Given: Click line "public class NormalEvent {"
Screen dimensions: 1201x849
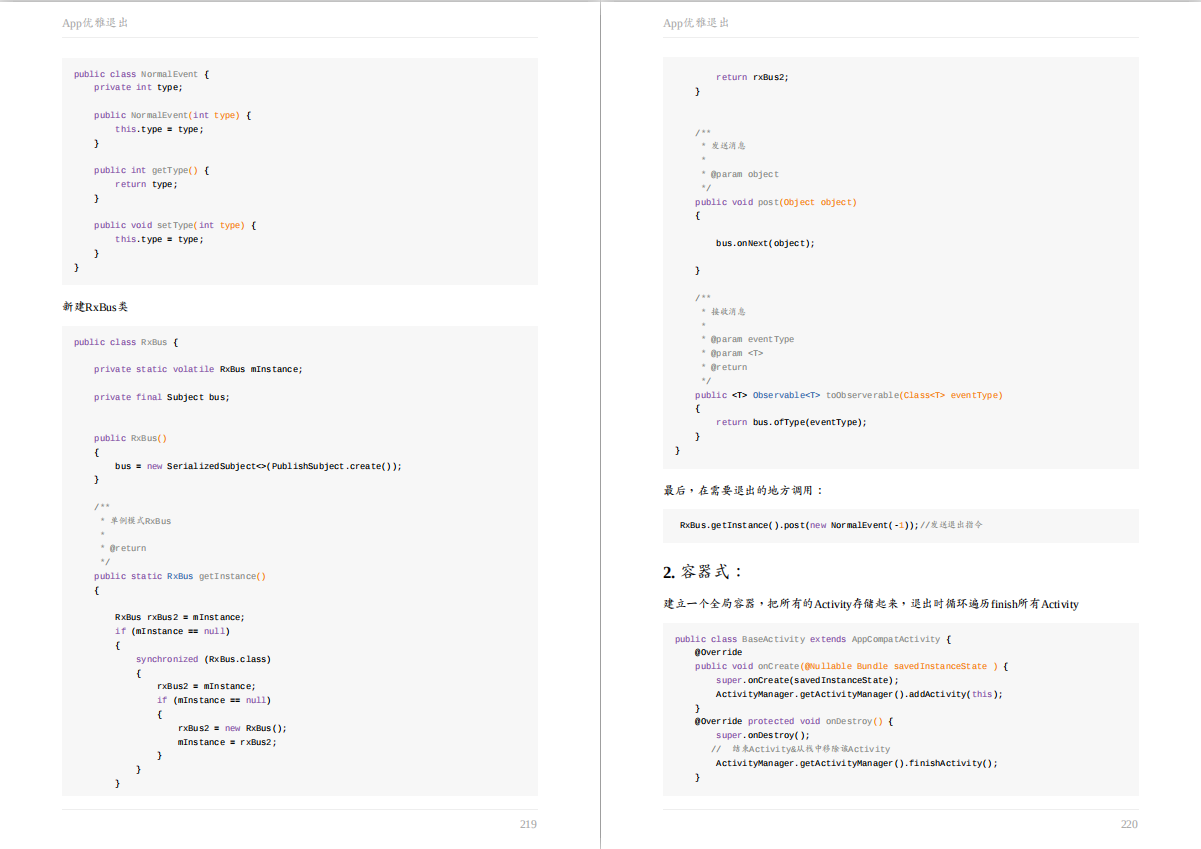Looking at the screenshot, I should click(x=141, y=74).
